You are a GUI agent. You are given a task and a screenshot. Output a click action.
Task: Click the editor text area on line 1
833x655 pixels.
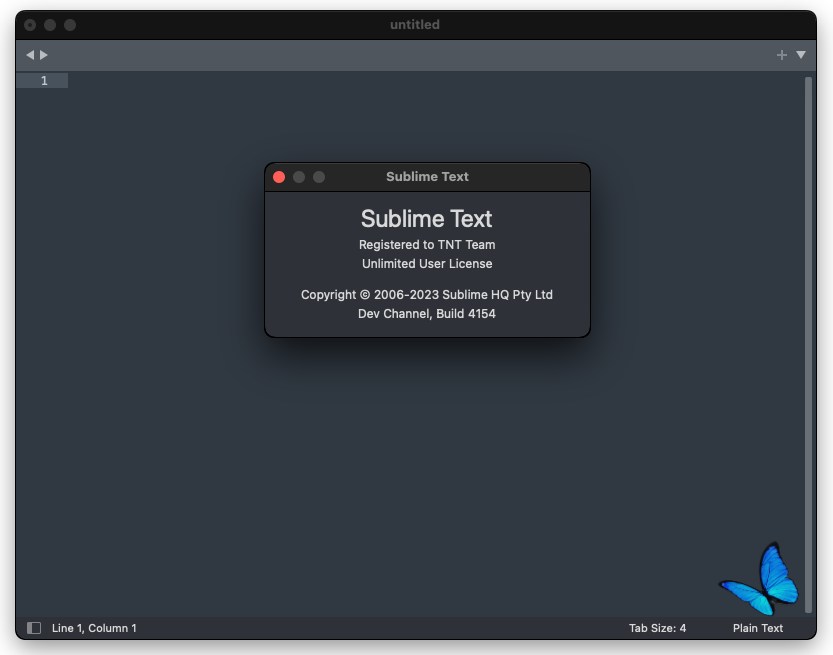tap(436, 81)
